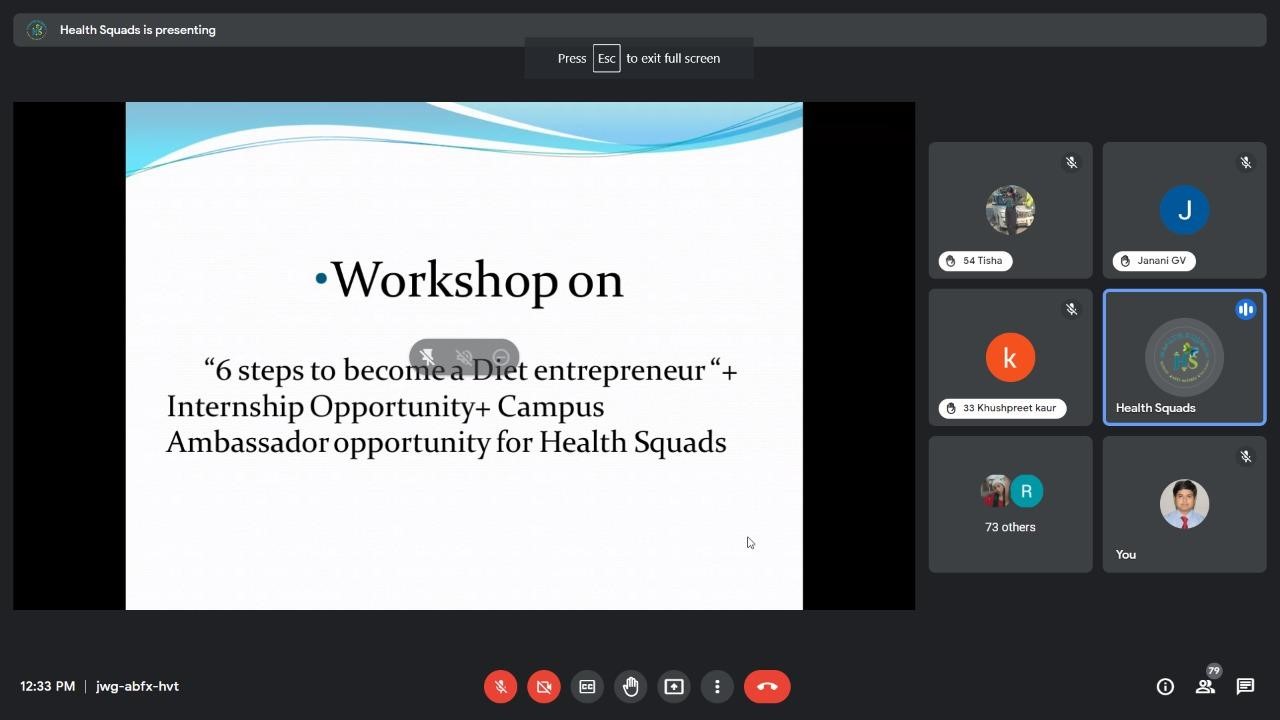Raise your hand
Screen dimensions: 1280x720
point(630,686)
